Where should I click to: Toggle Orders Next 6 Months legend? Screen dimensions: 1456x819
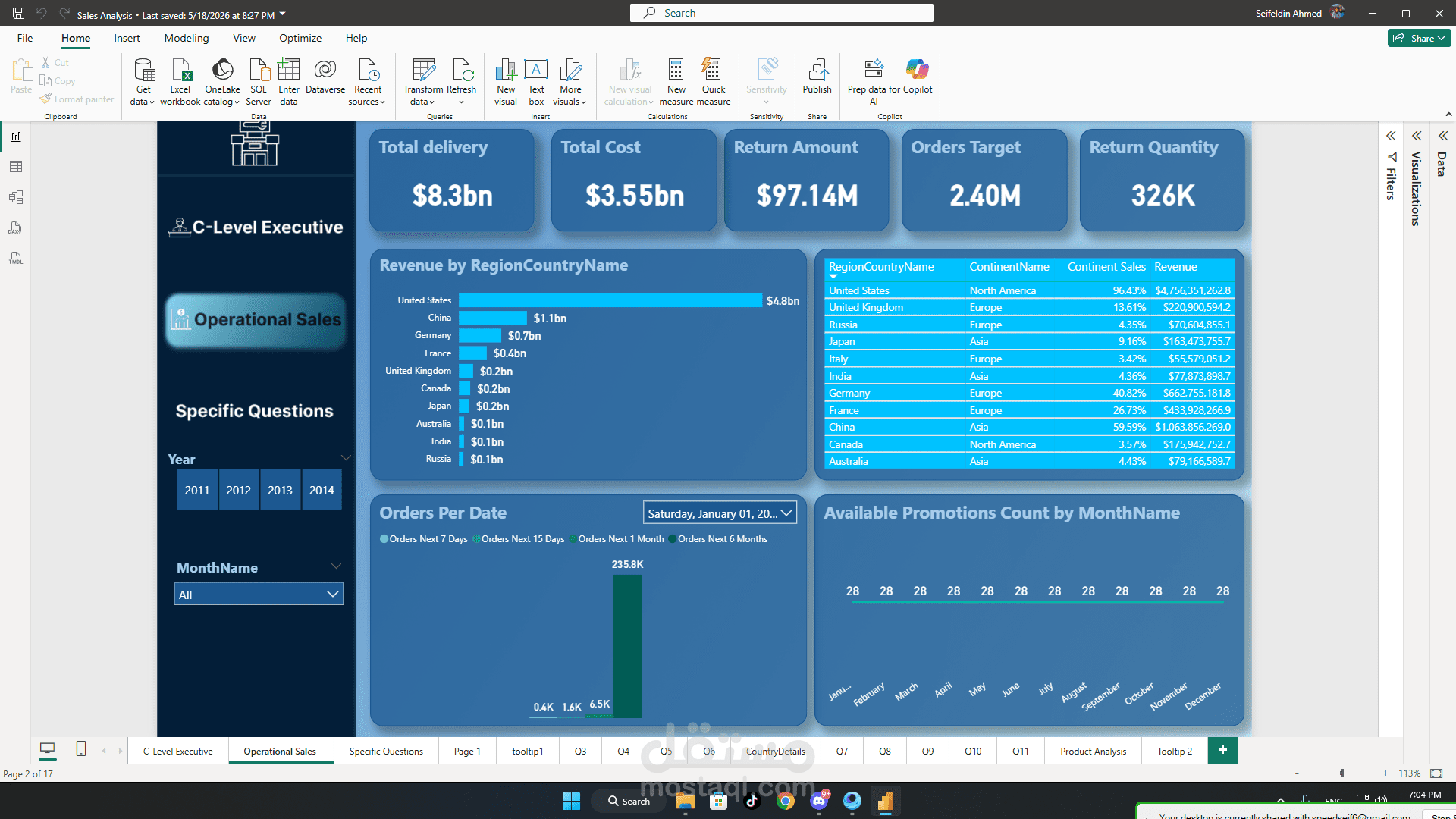718,539
